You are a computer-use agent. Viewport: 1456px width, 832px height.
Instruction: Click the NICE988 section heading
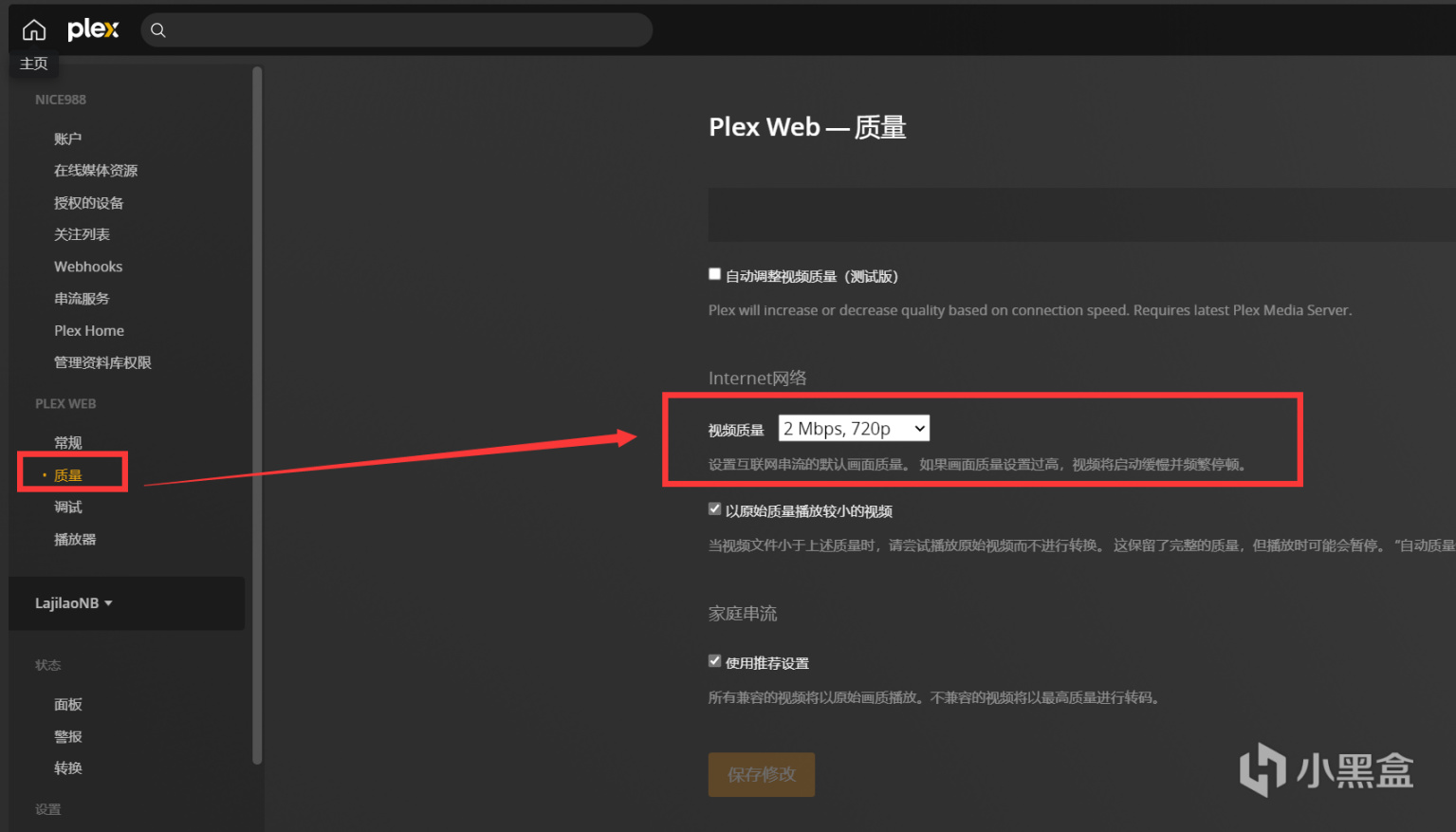pos(61,100)
